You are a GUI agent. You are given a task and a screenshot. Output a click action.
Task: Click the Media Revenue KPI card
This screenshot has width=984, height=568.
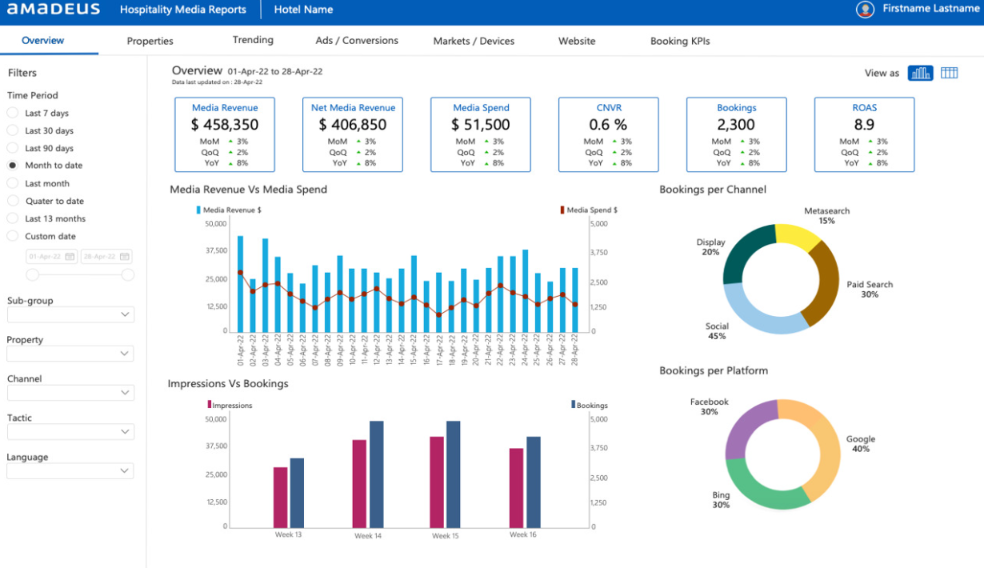click(x=225, y=134)
